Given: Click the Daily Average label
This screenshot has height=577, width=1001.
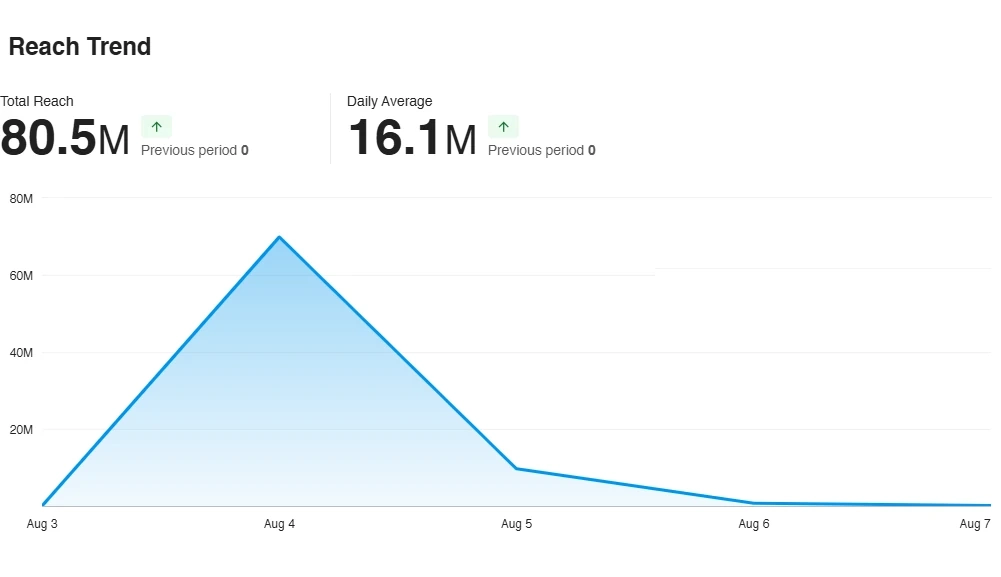Looking at the screenshot, I should tap(389, 101).
